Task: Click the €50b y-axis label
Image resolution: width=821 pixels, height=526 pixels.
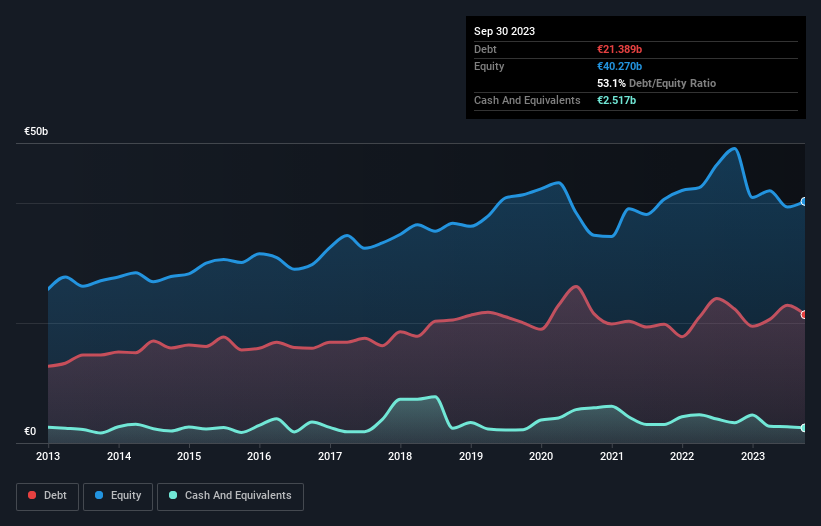Action: tap(36, 131)
